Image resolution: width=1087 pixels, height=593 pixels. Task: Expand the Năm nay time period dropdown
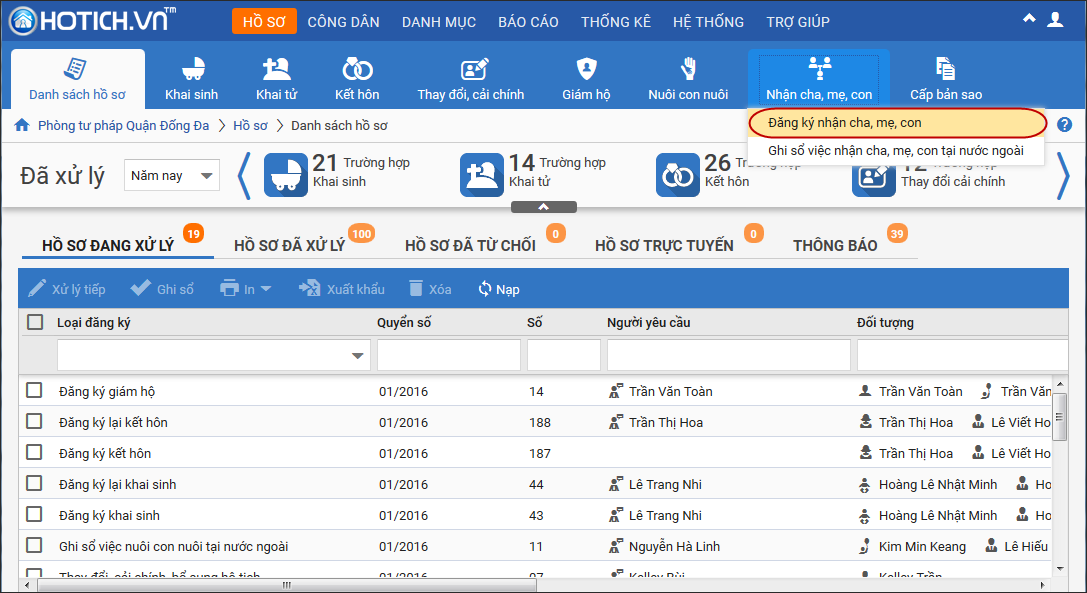point(173,176)
